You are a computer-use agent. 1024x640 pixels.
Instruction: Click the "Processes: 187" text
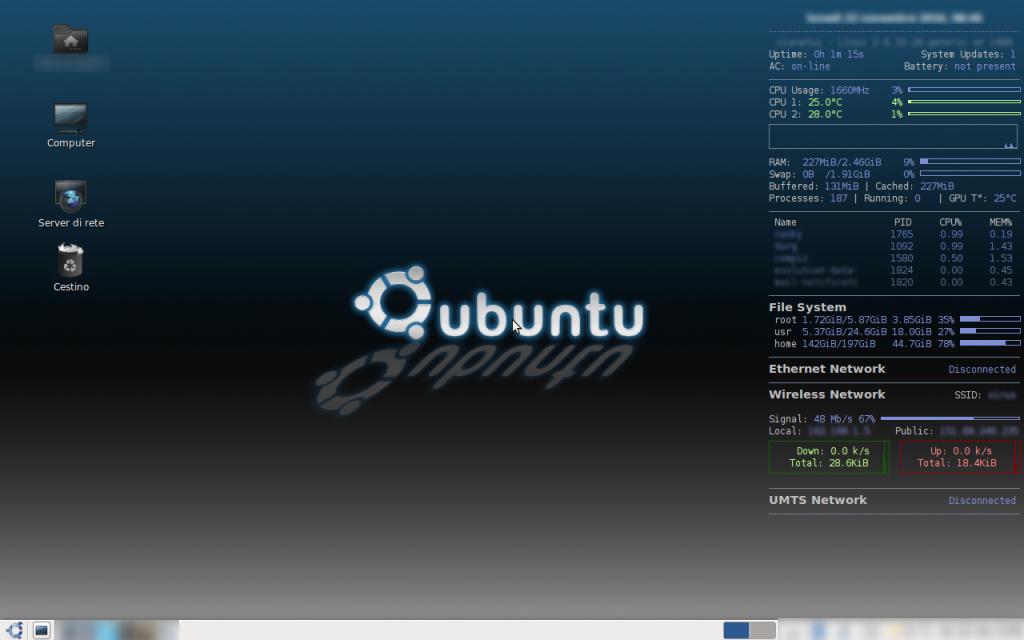[x=808, y=198]
